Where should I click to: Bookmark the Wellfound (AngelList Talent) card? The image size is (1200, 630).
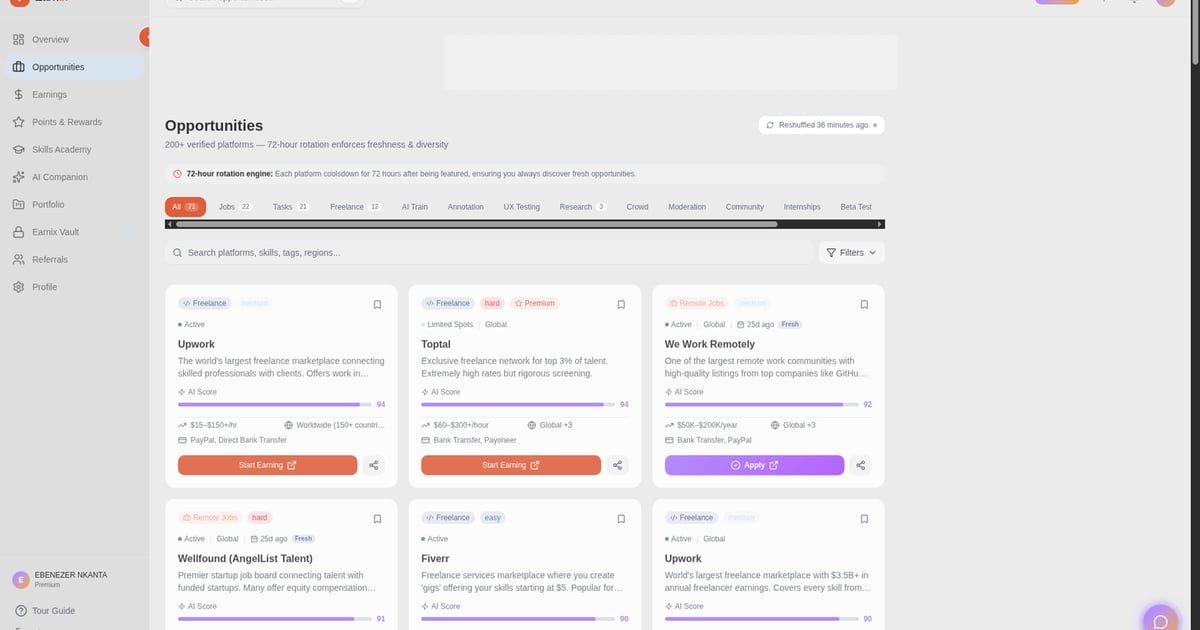coord(377,519)
